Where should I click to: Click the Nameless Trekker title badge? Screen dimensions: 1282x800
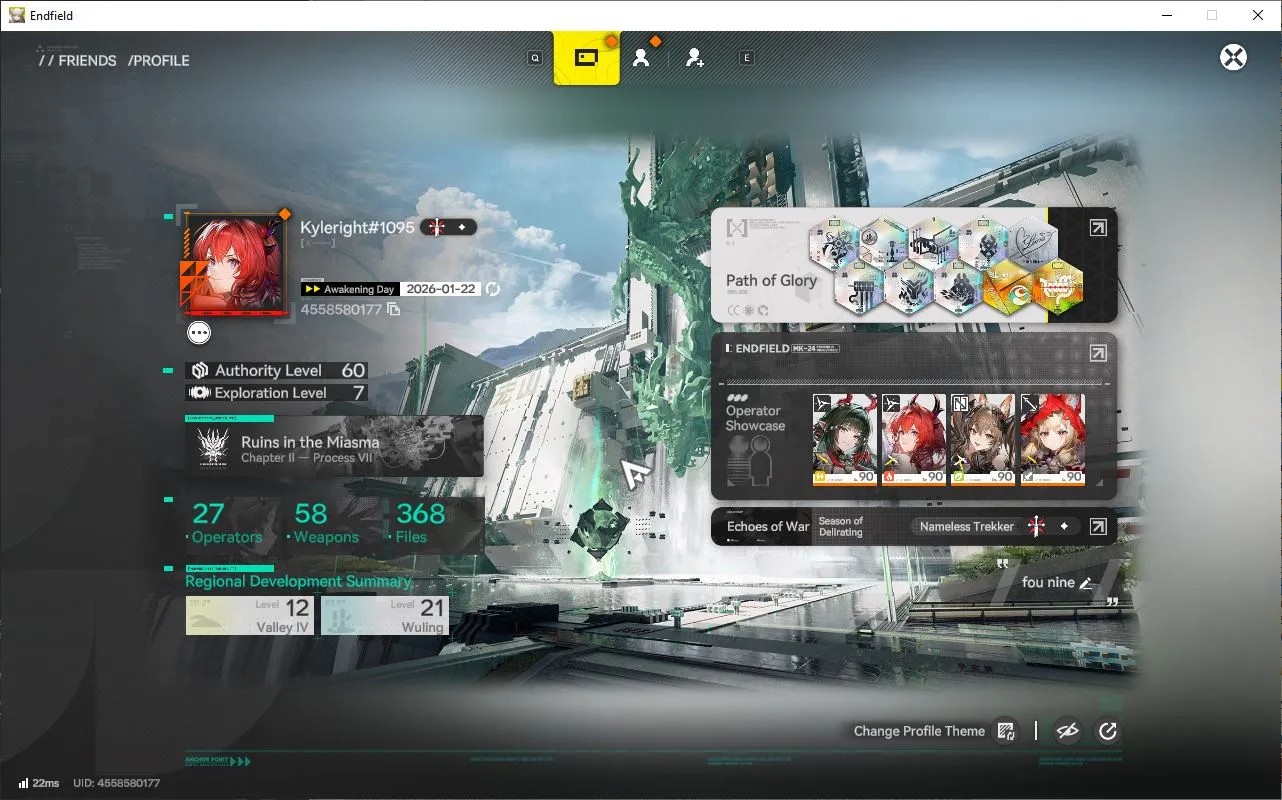[x=997, y=526]
